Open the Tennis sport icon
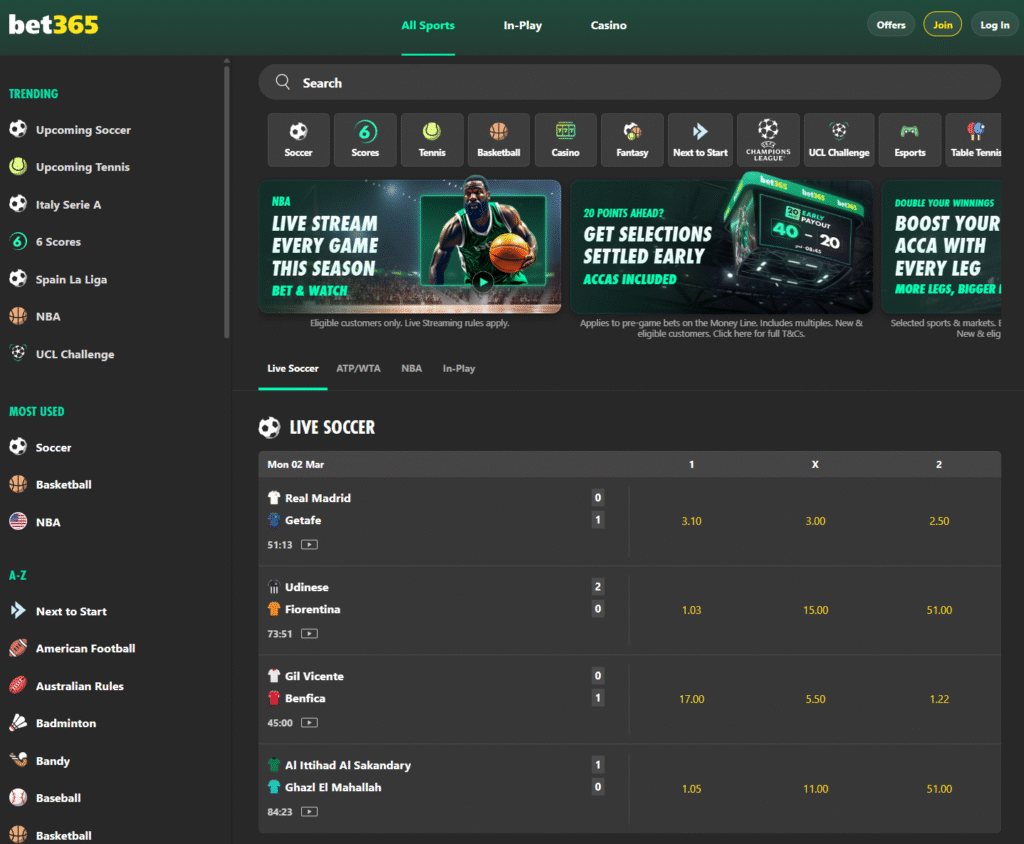The image size is (1024, 844). click(x=431, y=139)
